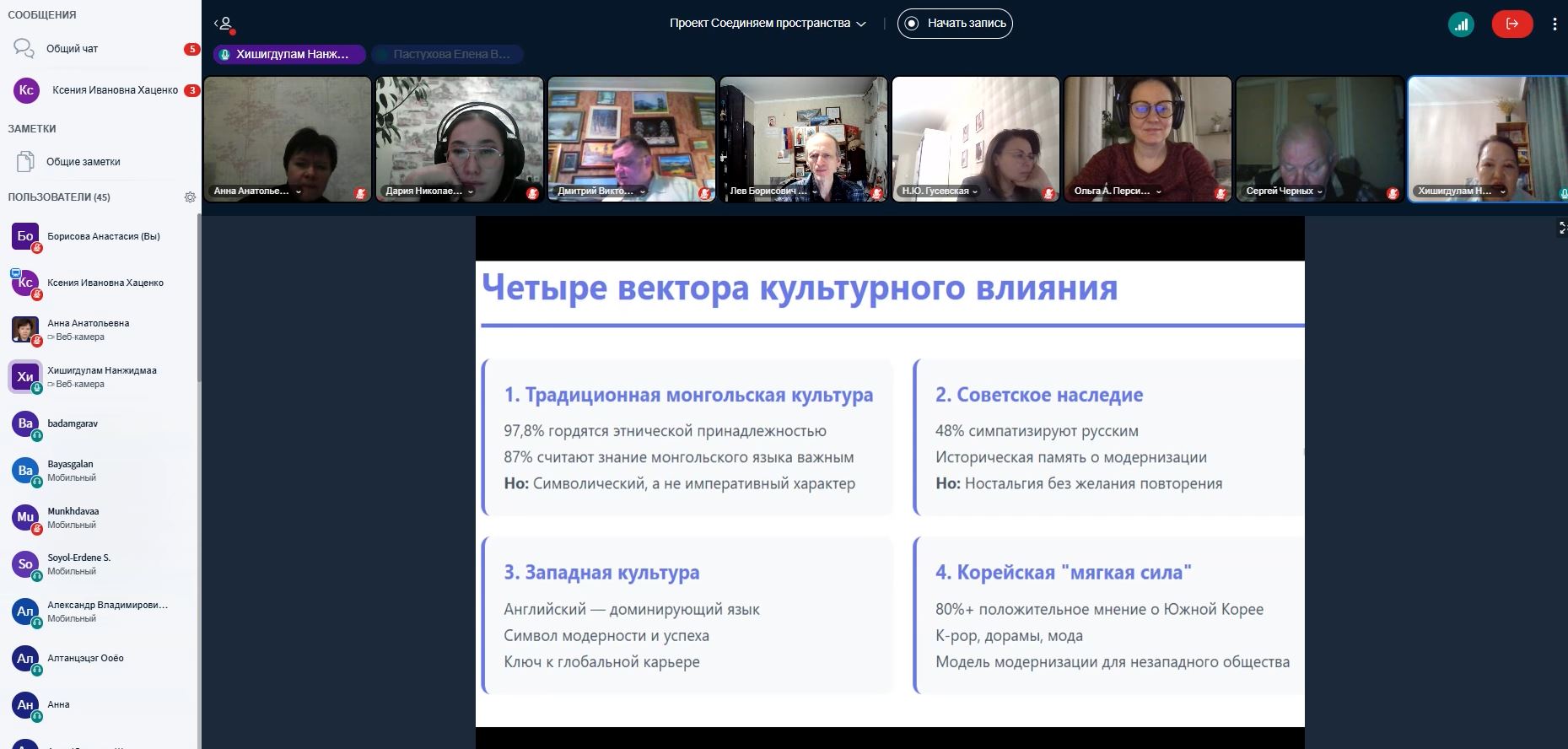
Task: Open private chat with Ксения Ивановна Хаценко
Action: pyautogui.click(x=115, y=90)
